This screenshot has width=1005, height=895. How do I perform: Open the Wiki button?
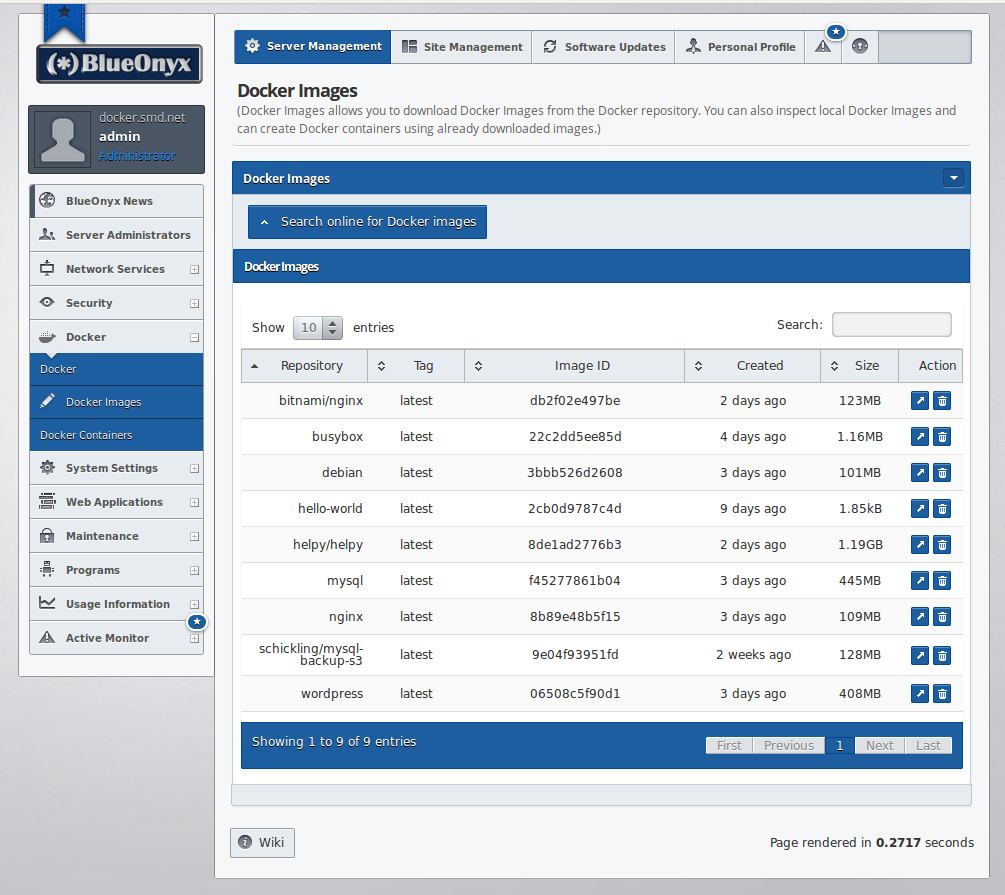click(x=263, y=842)
